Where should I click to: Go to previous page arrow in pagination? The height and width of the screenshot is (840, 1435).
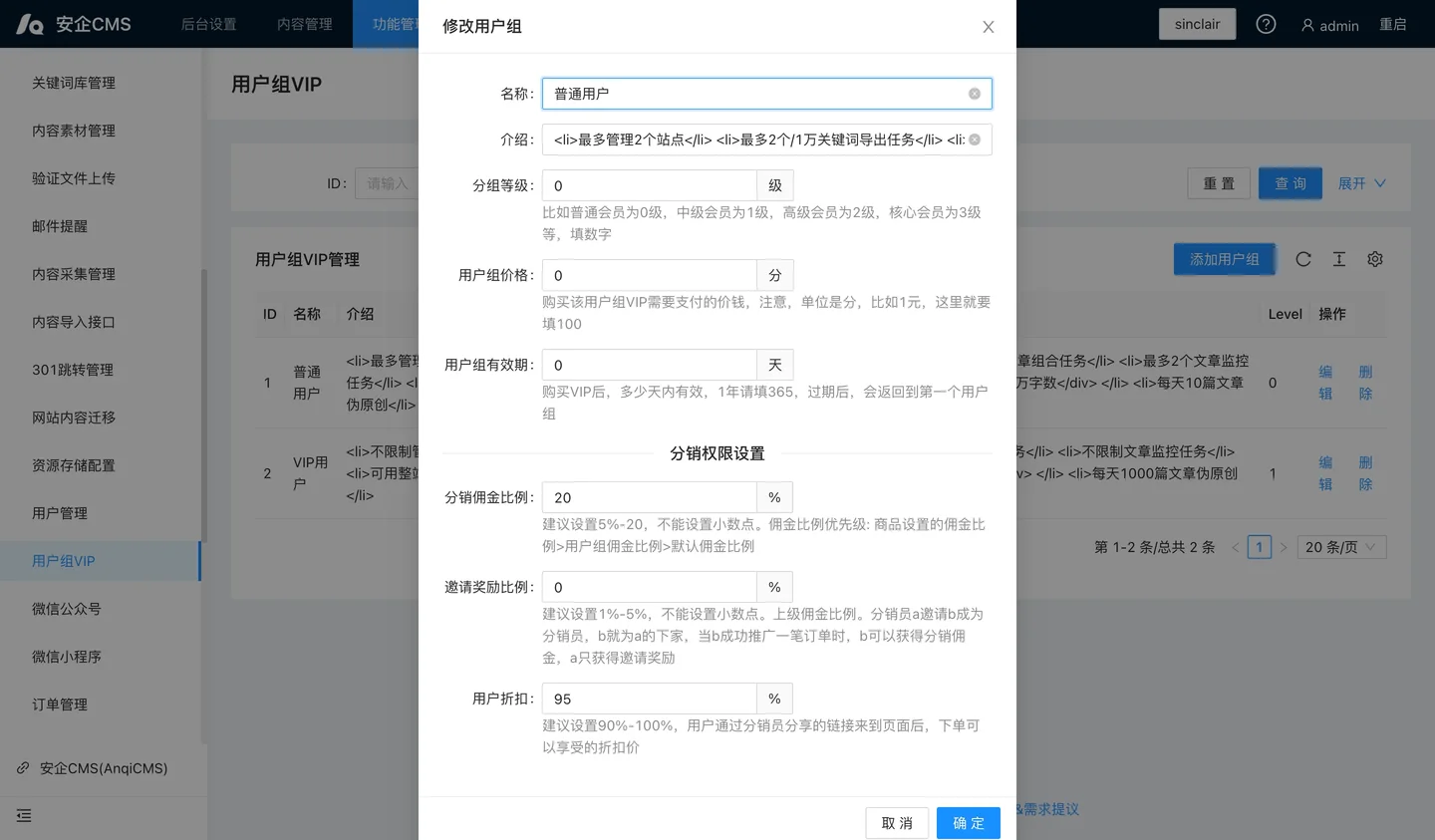click(x=1236, y=547)
